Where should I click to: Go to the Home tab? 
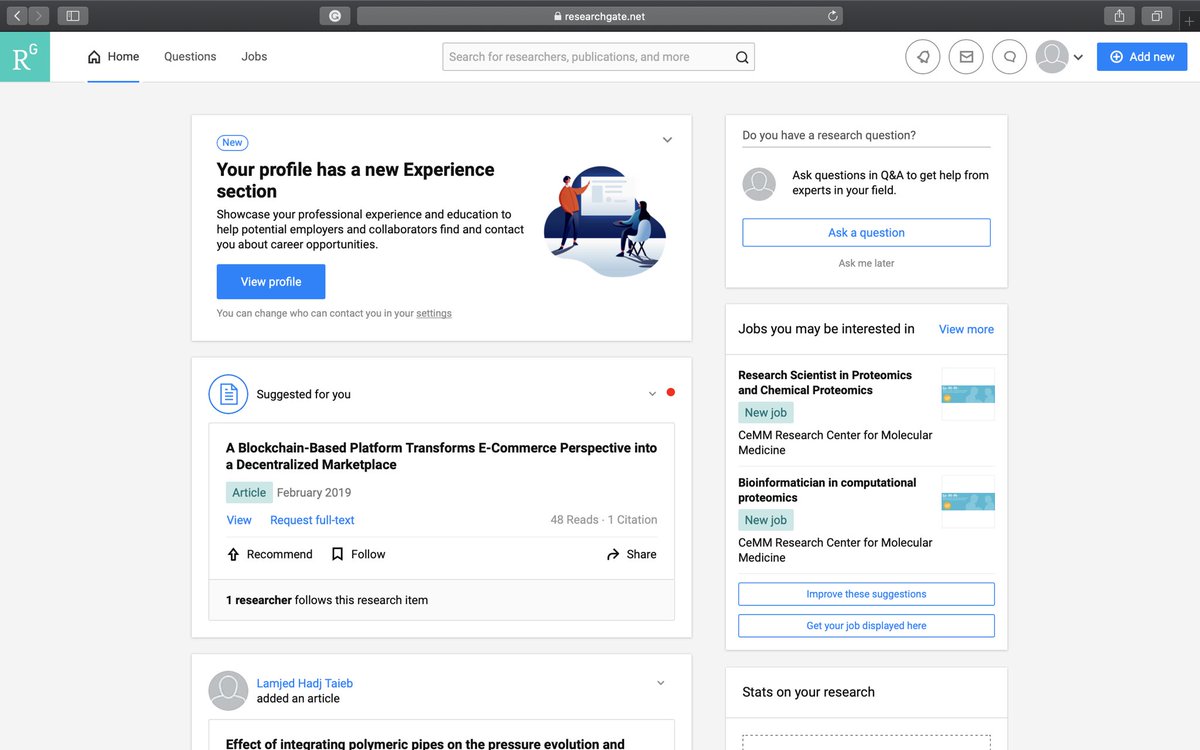(x=113, y=57)
